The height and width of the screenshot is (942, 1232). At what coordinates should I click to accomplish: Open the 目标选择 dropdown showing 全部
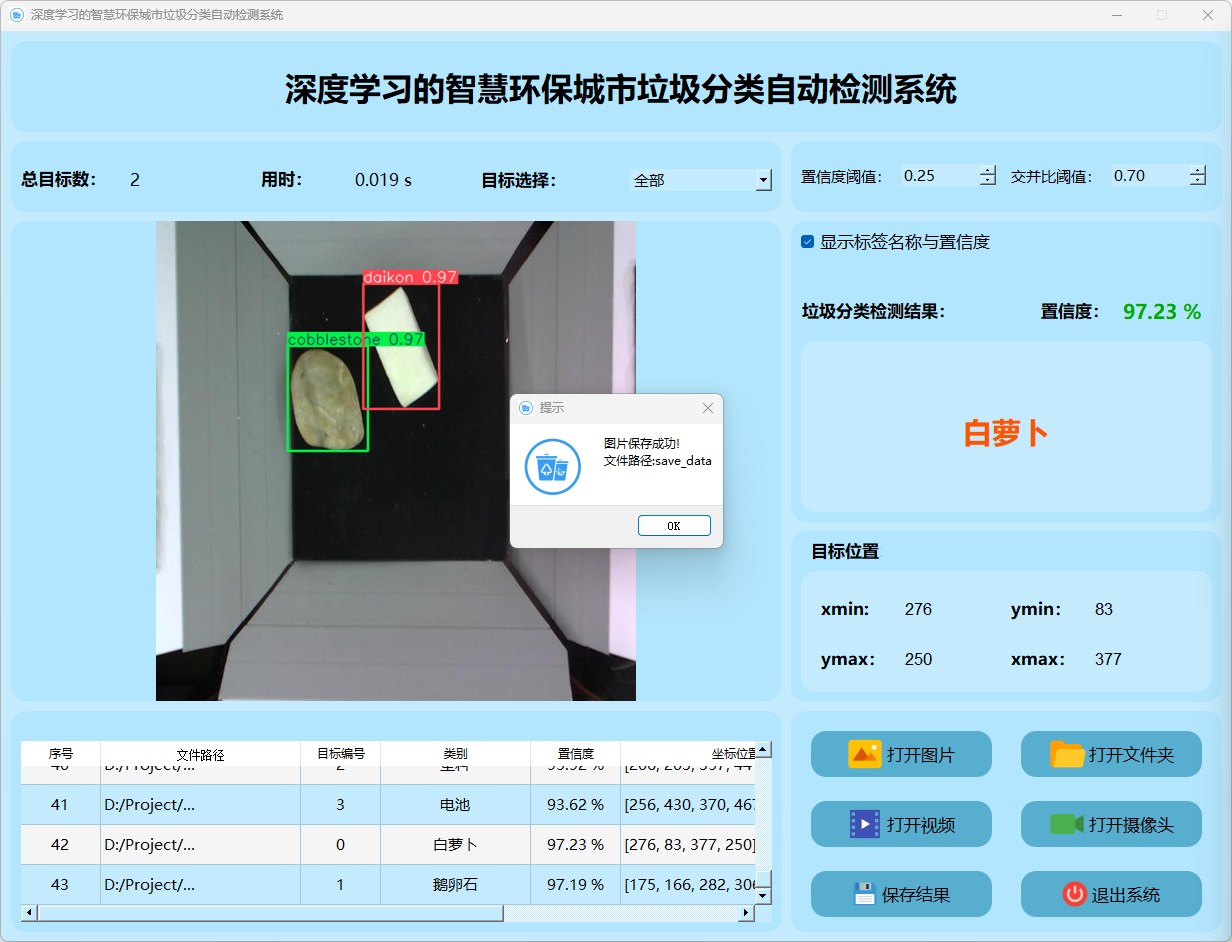click(764, 180)
